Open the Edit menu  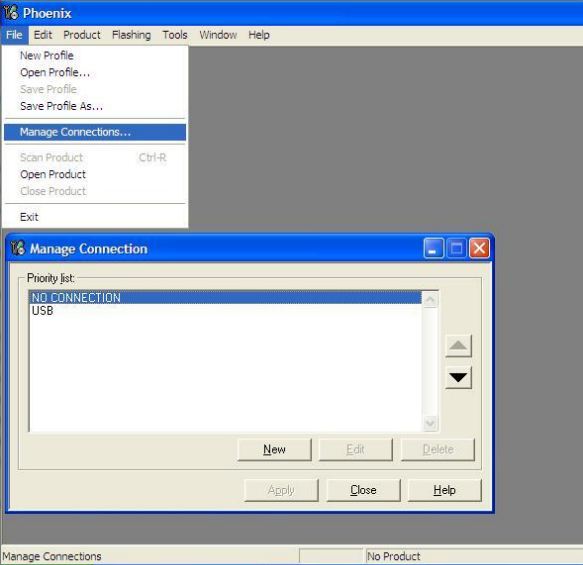(x=43, y=35)
